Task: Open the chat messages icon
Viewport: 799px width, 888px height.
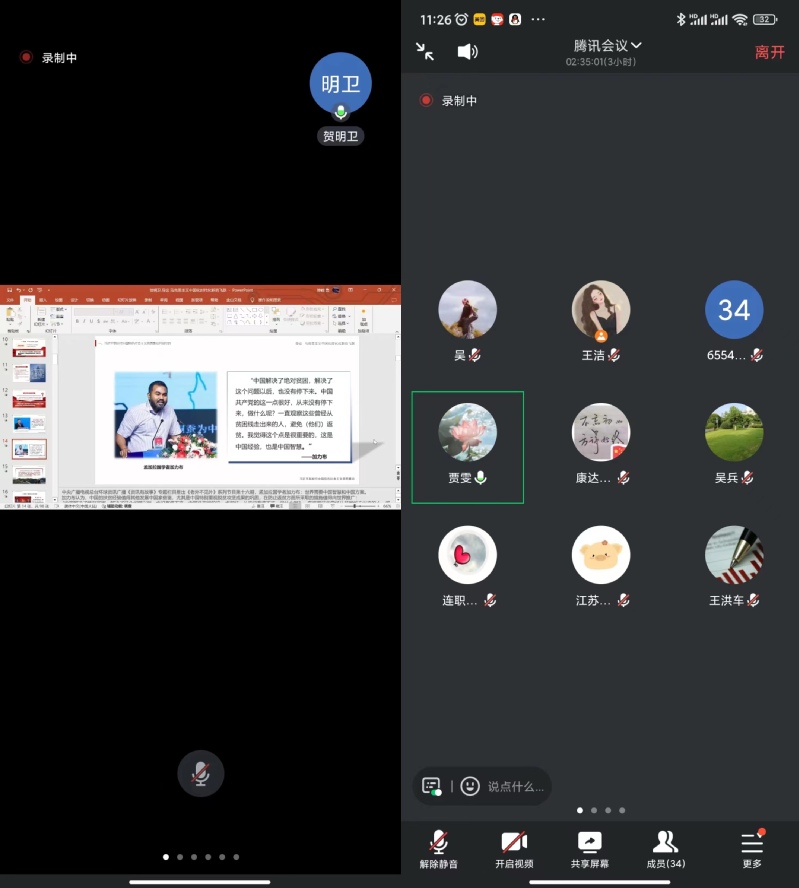Action: [432, 786]
